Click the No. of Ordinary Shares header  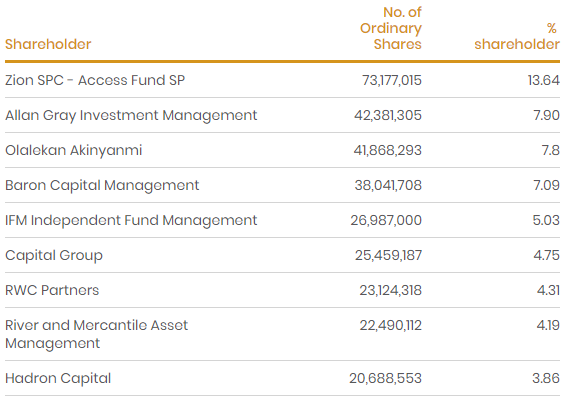pyautogui.click(x=391, y=28)
